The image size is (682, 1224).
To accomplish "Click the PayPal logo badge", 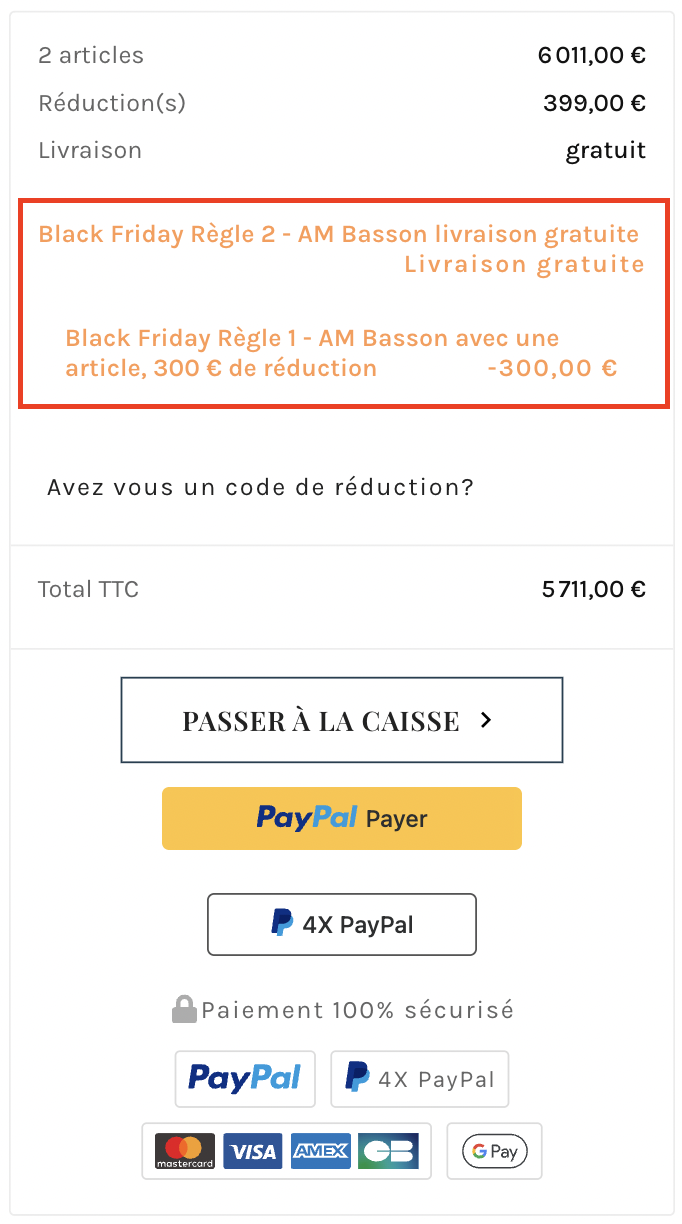I will pos(245,1078).
